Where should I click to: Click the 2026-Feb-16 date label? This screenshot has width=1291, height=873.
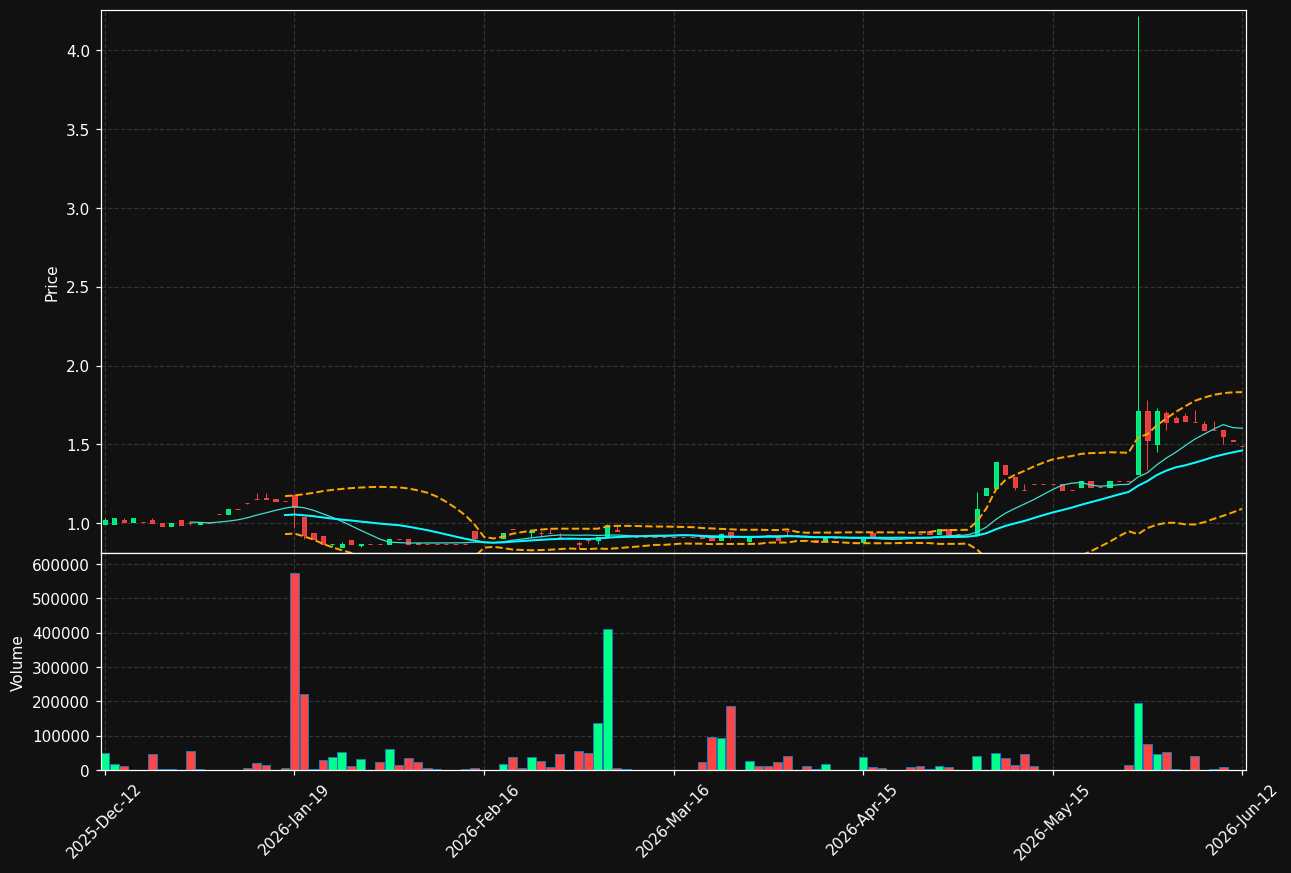(x=482, y=820)
